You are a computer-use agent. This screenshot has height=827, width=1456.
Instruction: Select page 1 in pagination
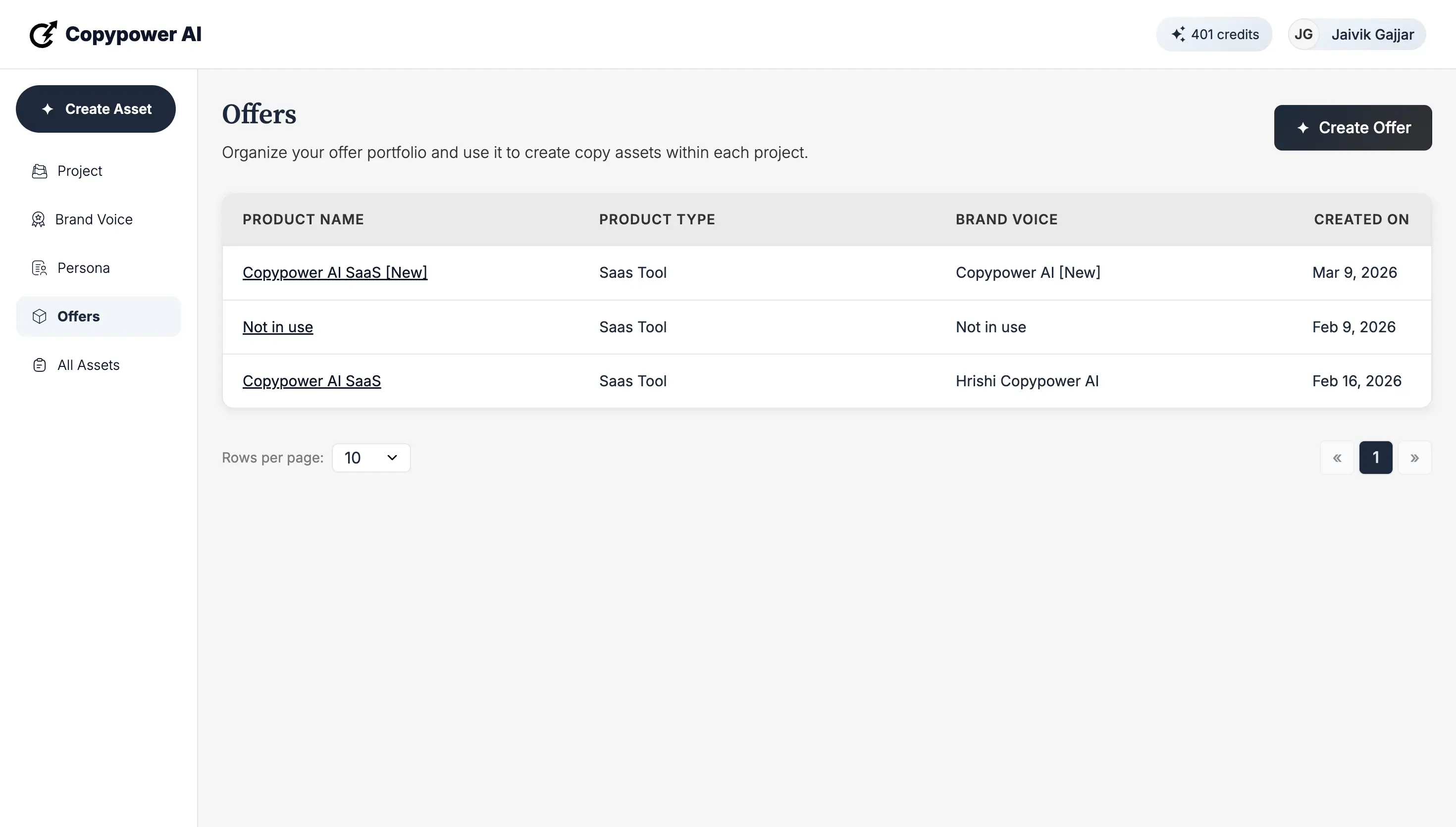[x=1376, y=457]
